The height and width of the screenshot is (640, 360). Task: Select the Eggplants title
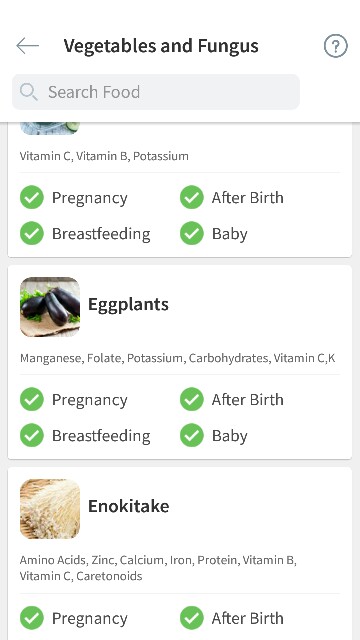tap(128, 304)
